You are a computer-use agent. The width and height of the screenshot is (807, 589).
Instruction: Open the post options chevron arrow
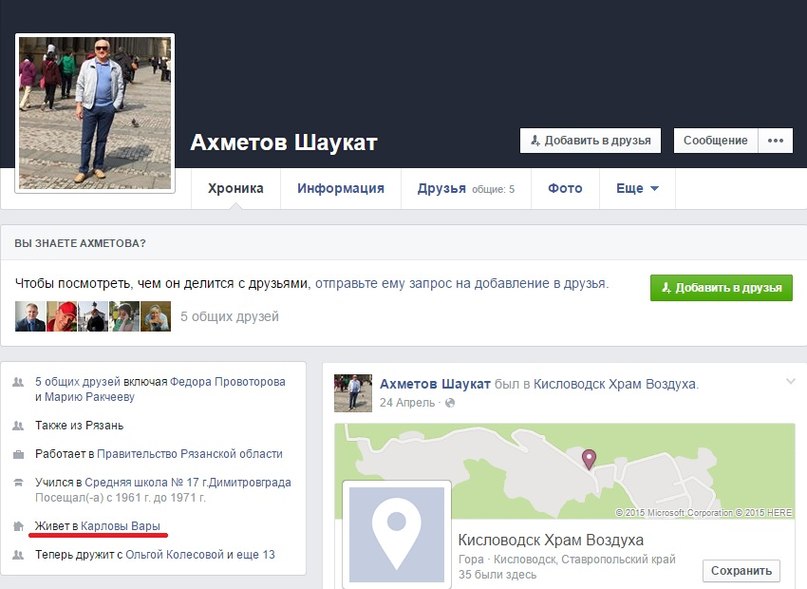pyautogui.click(x=791, y=381)
